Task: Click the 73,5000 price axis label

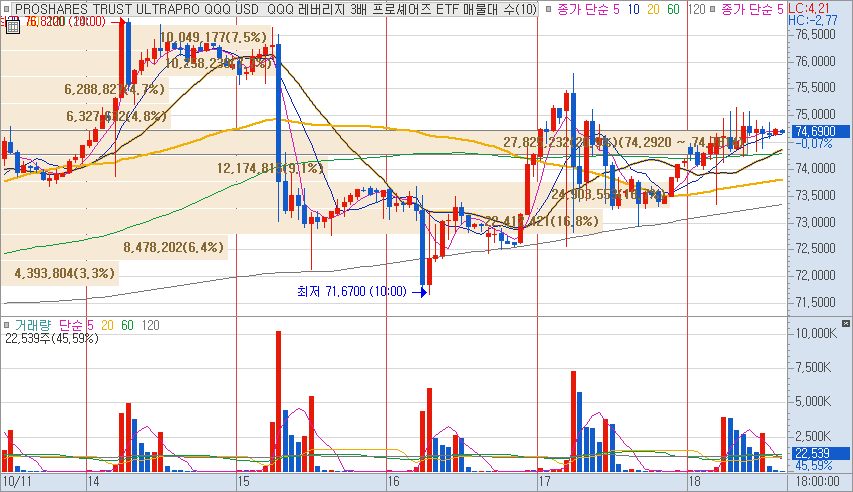Action: point(815,195)
